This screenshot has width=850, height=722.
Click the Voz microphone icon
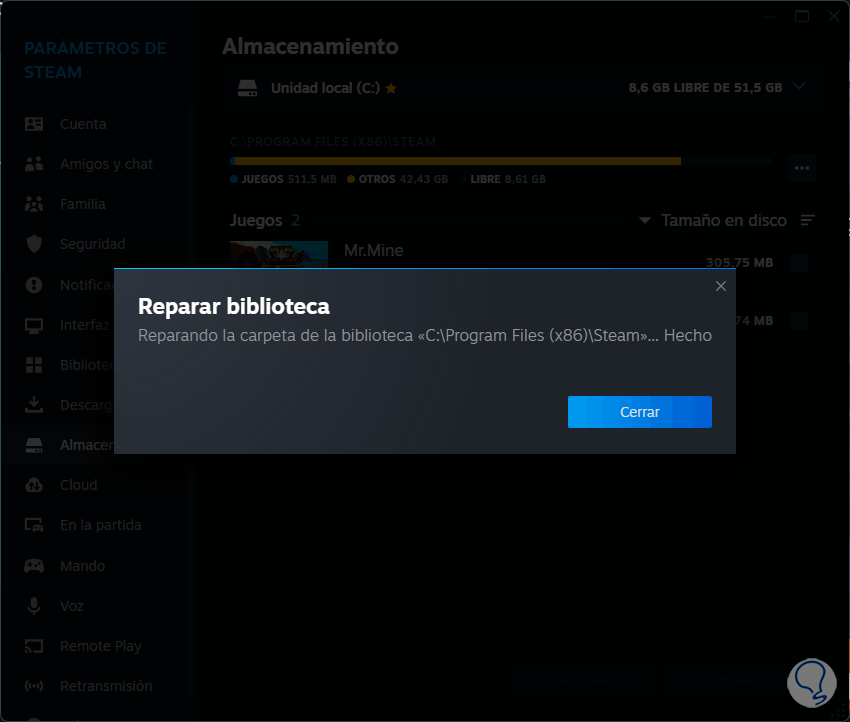click(x=34, y=606)
